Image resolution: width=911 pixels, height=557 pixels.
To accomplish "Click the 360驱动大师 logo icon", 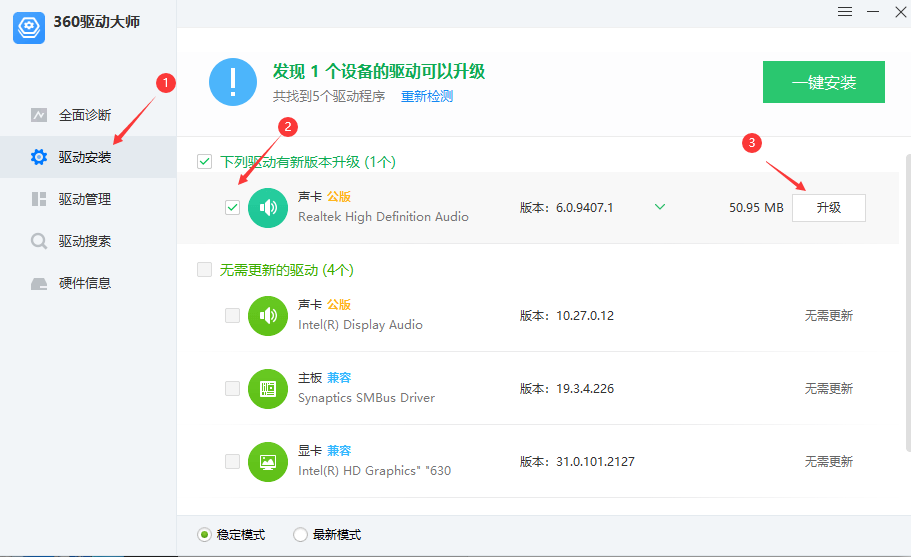I will click(x=29, y=27).
